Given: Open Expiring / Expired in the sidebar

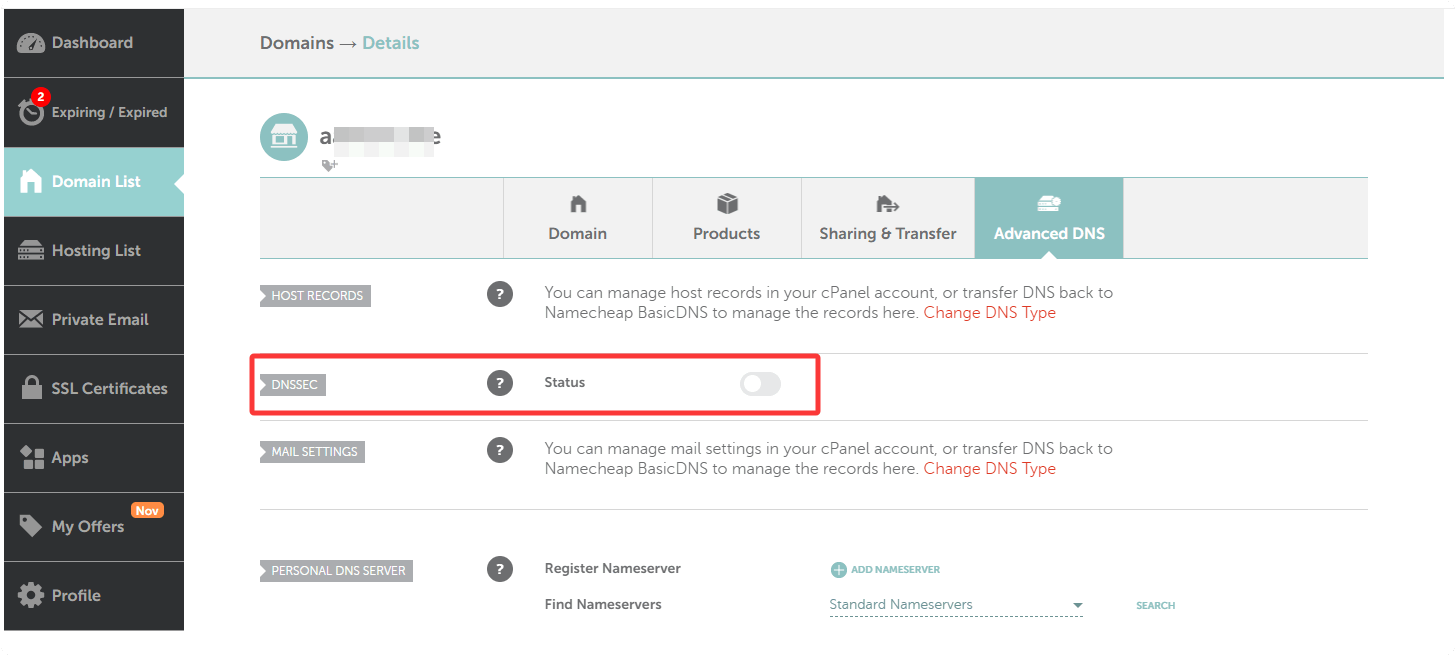Looking at the screenshot, I should (94, 112).
